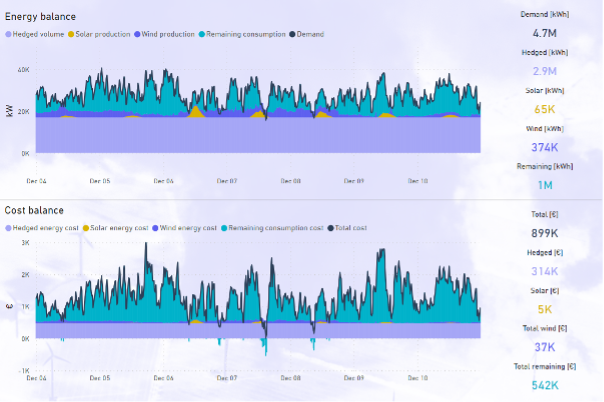Viewport: 604px width, 402px height.
Task: Click Dec 05 on the cost chart axis
Action: [98, 378]
